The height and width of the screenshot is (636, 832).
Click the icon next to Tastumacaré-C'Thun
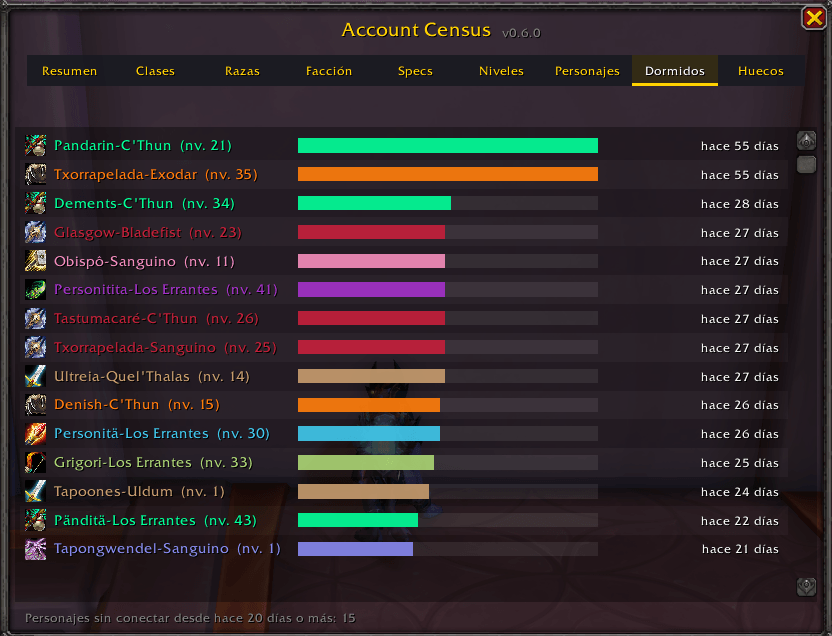36,318
